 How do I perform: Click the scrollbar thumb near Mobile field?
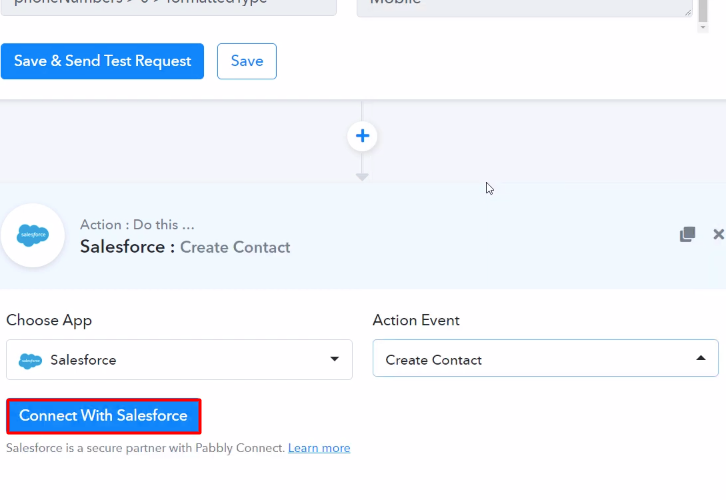(703, 10)
